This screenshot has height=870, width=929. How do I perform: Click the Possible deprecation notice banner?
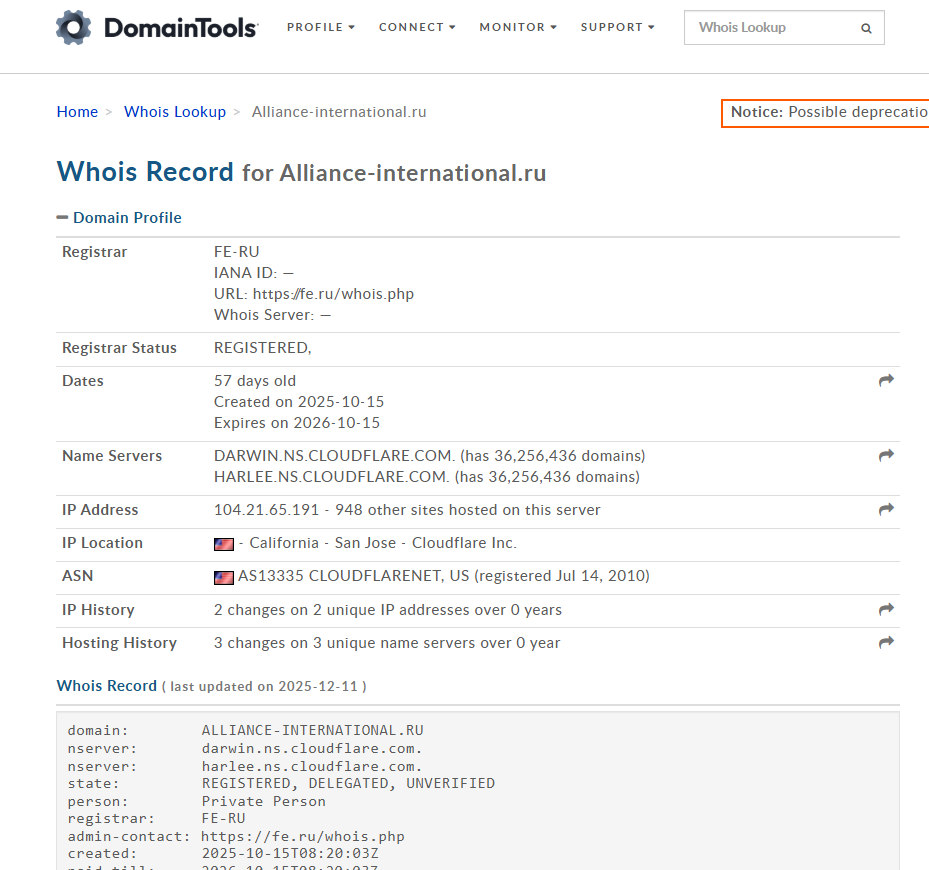point(826,112)
